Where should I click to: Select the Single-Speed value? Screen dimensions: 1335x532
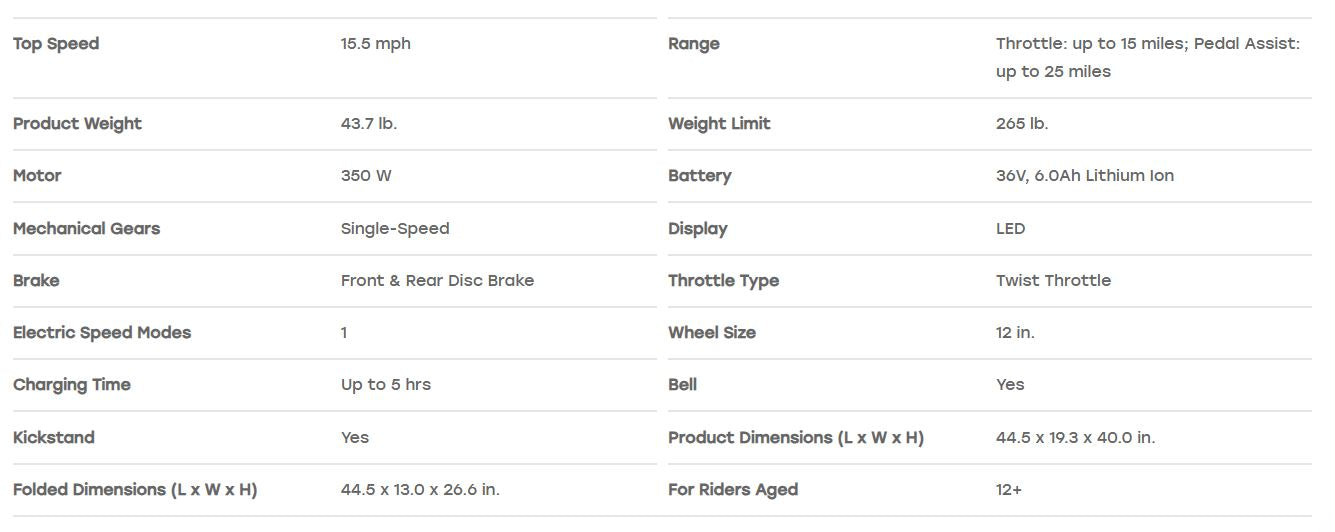click(395, 229)
